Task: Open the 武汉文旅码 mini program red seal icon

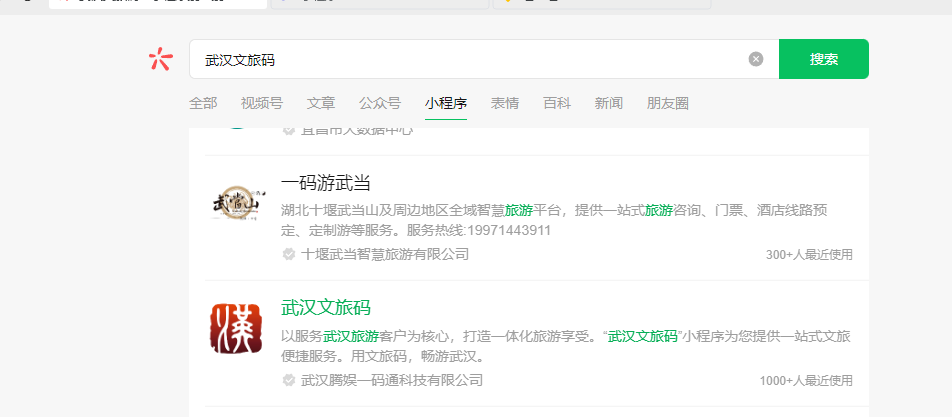Action: click(x=236, y=328)
